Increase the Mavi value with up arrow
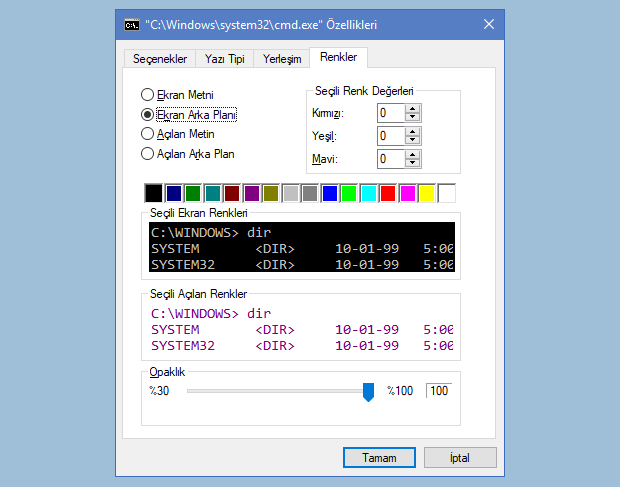The image size is (620, 487). point(412,155)
